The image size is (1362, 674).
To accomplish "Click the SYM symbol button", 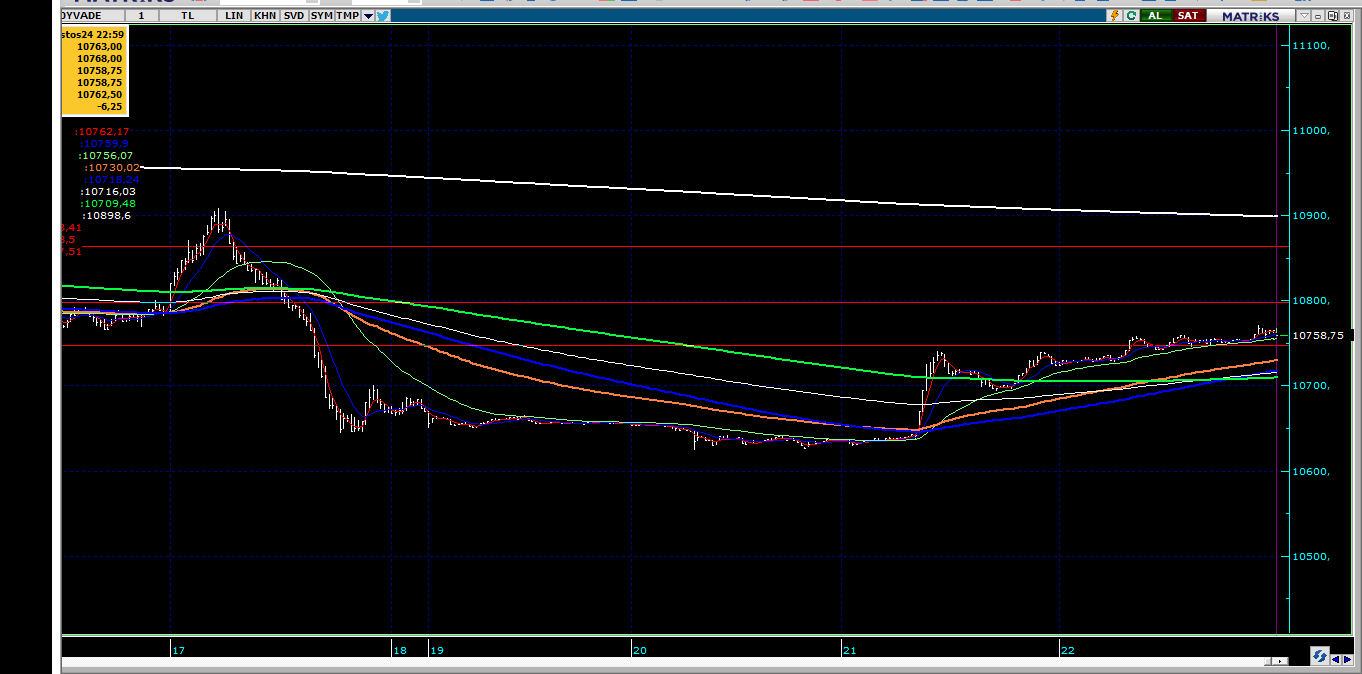I will (x=321, y=16).
